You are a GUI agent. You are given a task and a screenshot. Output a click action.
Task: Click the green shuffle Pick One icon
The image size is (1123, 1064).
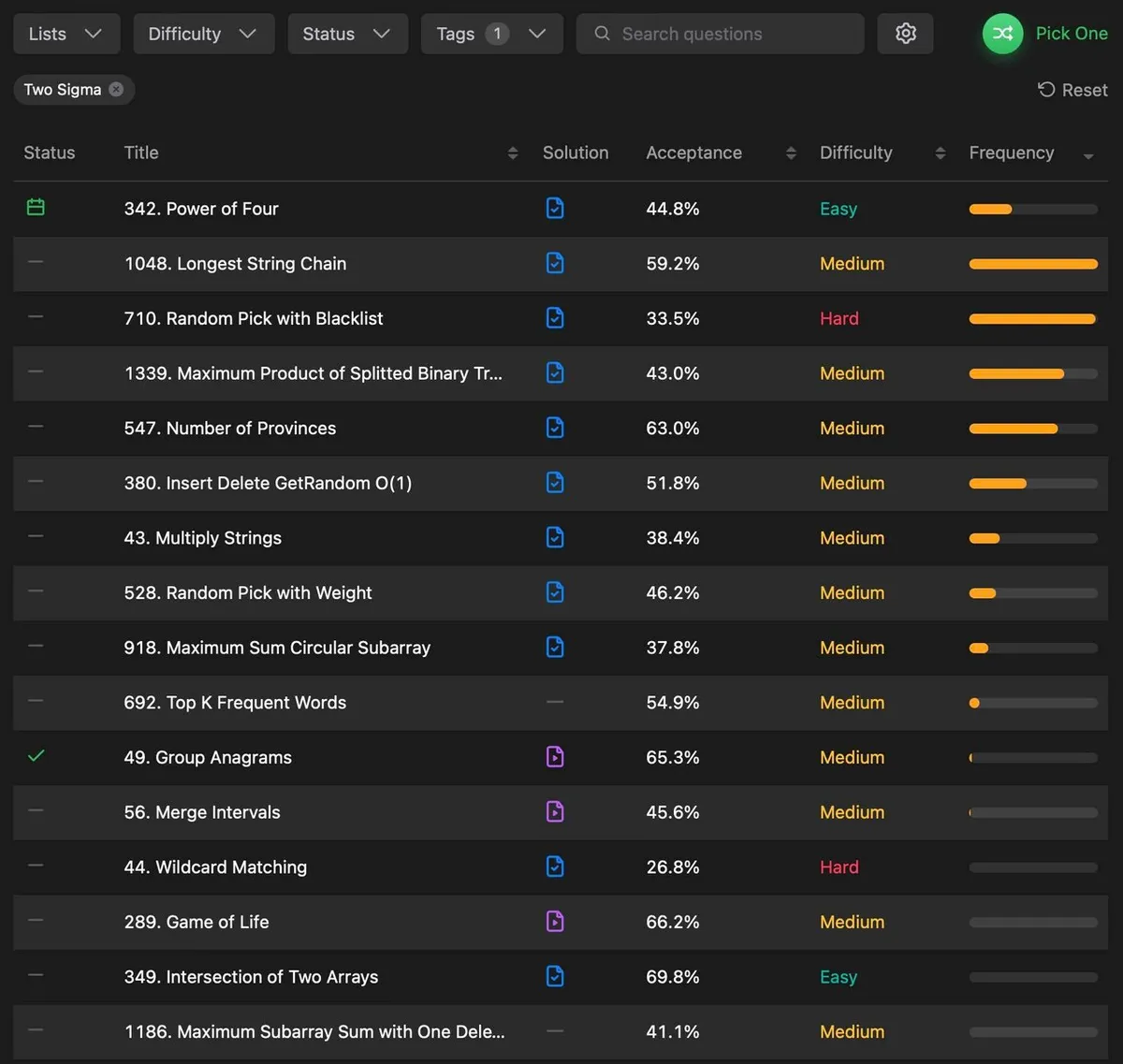(x=1002, y=34)
